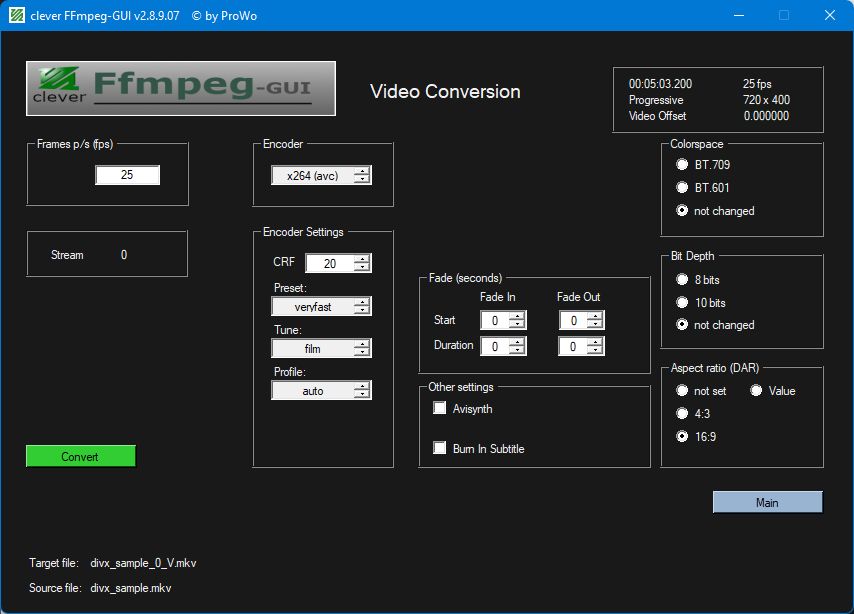Increase Fade In Duration value

tap(517, 342)
